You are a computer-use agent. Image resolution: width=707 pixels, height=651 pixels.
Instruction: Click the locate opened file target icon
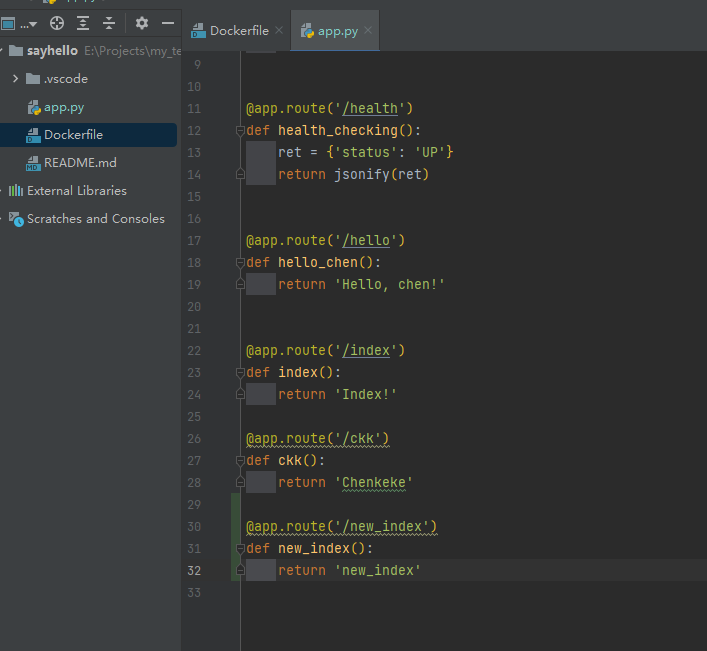click(57, 23)
